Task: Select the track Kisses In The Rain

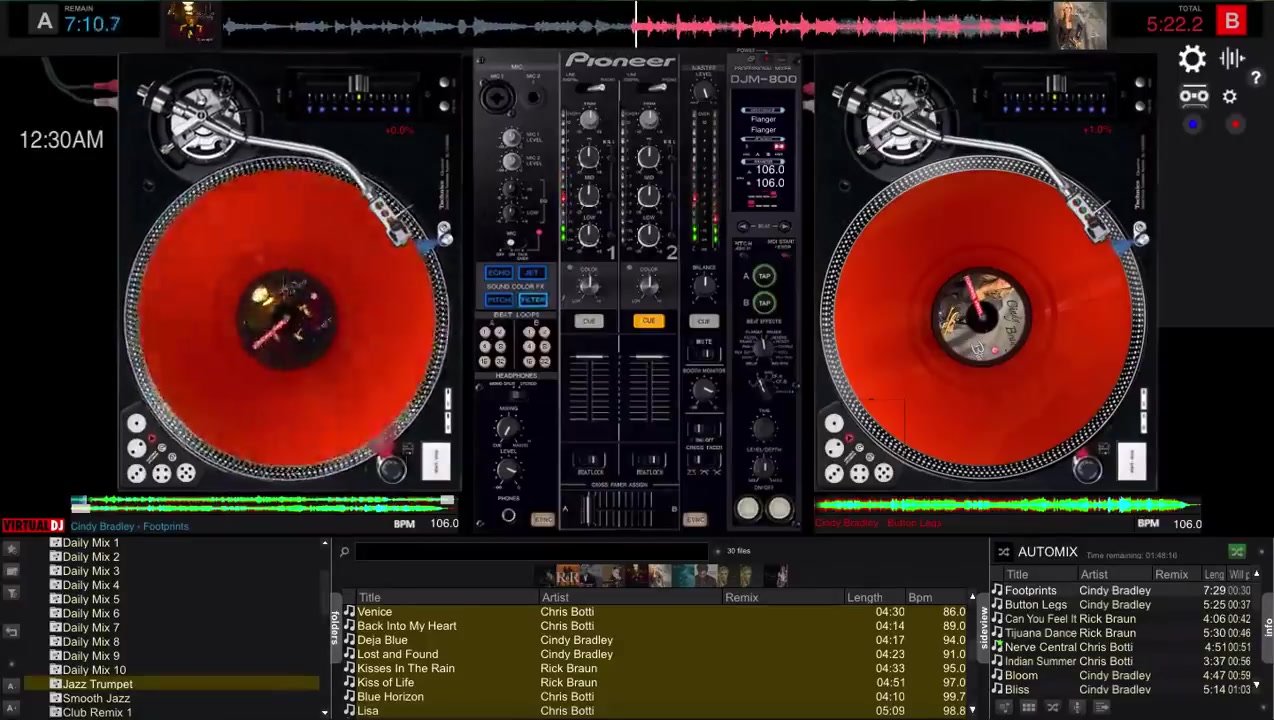Action: tap(656, 668)
